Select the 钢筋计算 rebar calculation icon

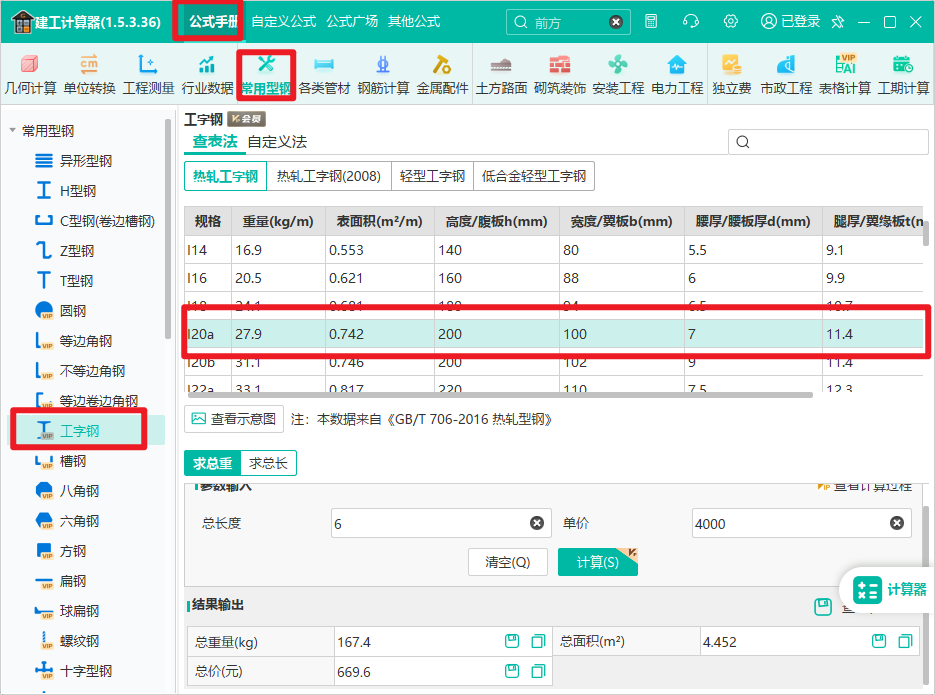point(383,75)
